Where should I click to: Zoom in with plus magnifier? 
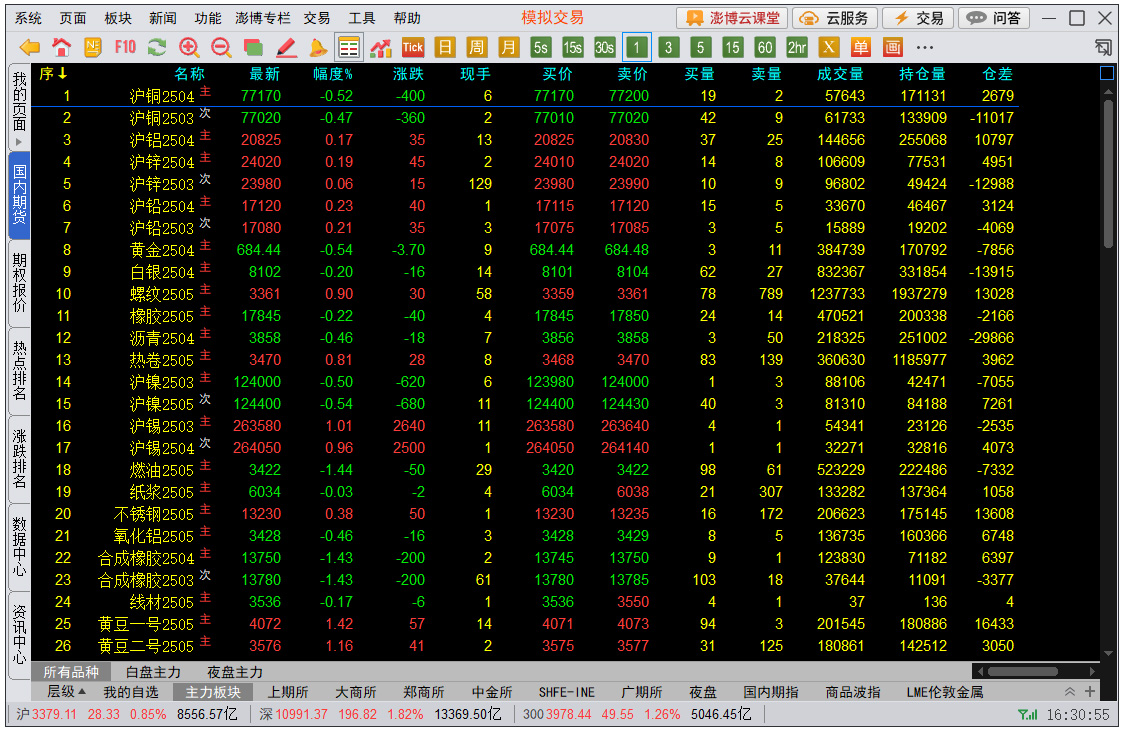click(x=189, y=48)
